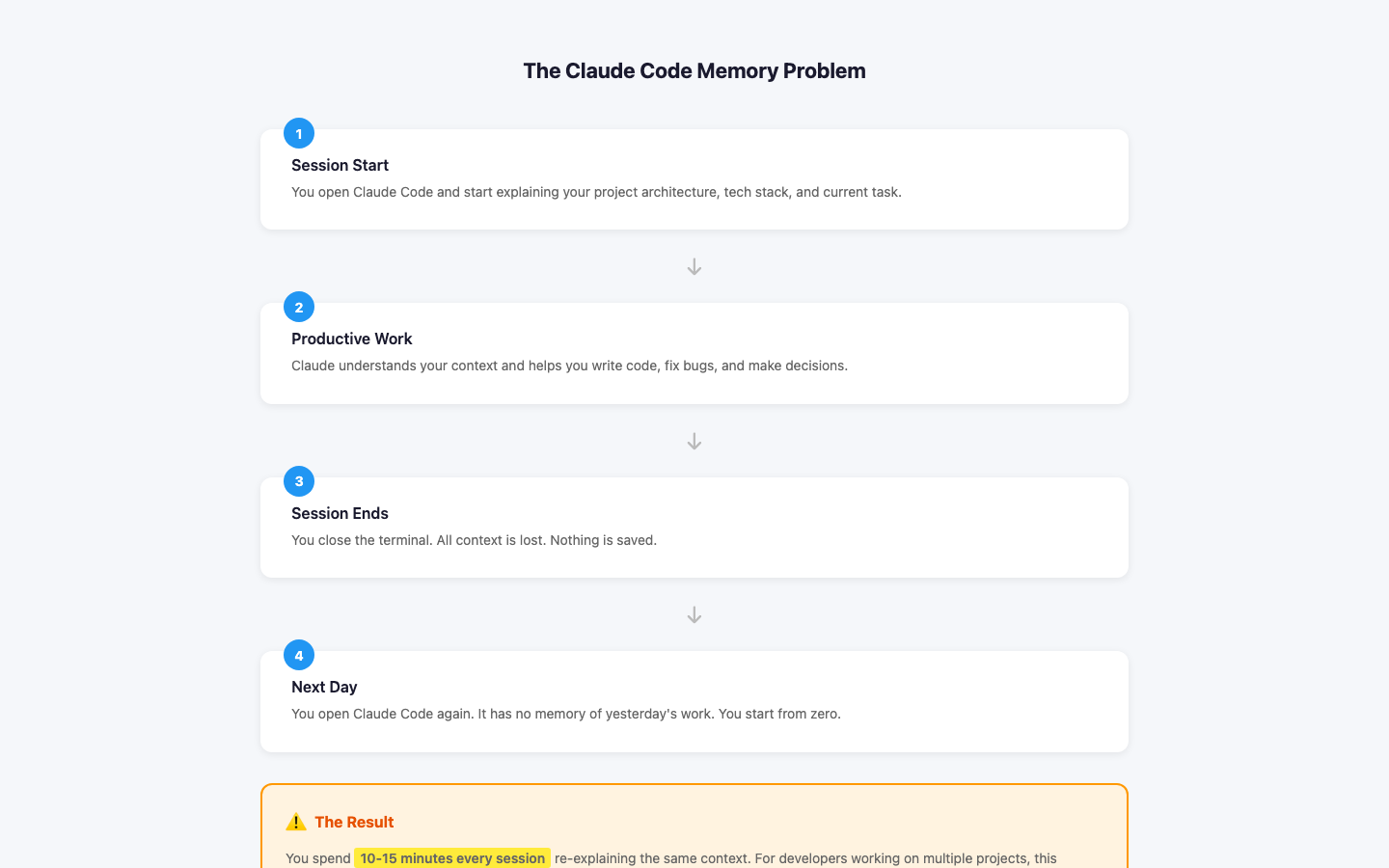Viewport: 1389px width, 868px height.
Task: Click the re-explaining the same context sentence
Action: [805, 858]
